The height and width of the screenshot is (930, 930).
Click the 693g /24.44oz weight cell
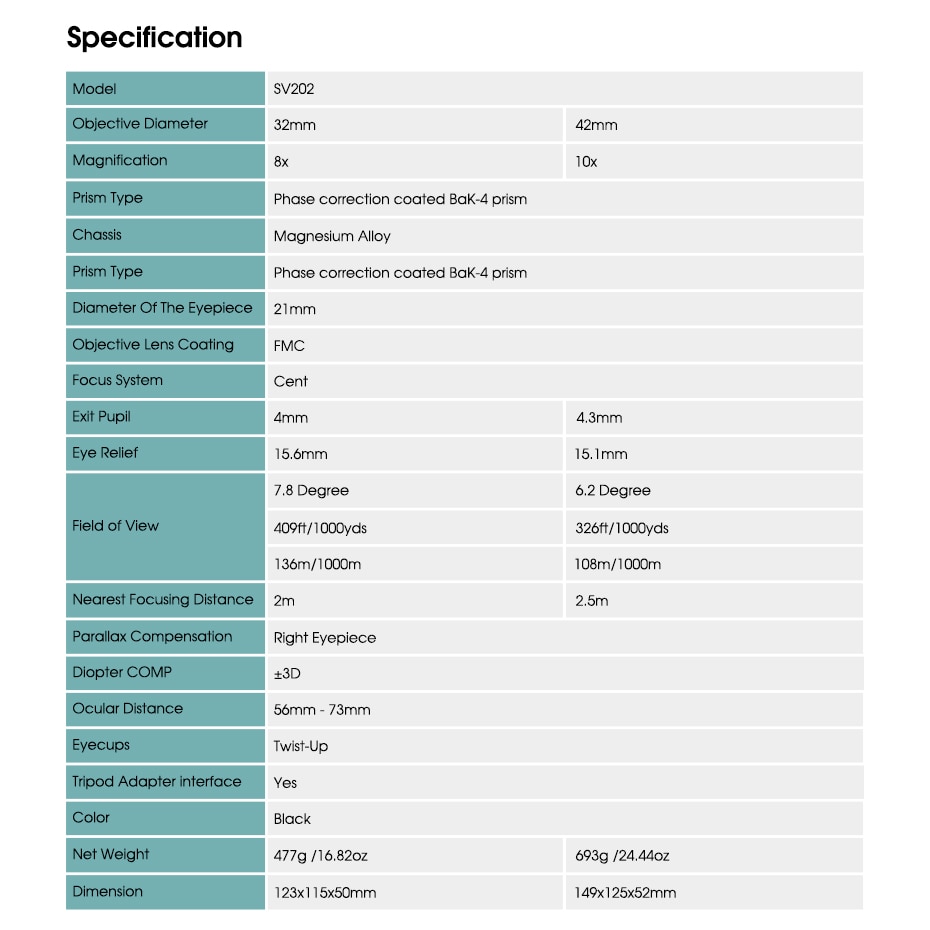click(715, 855)
